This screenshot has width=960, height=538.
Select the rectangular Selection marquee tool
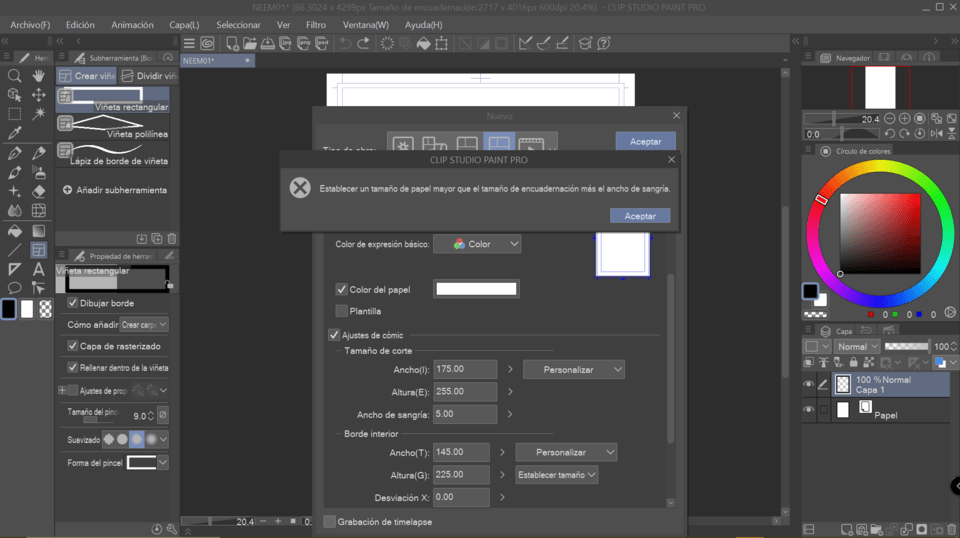[x=14, y=114]
